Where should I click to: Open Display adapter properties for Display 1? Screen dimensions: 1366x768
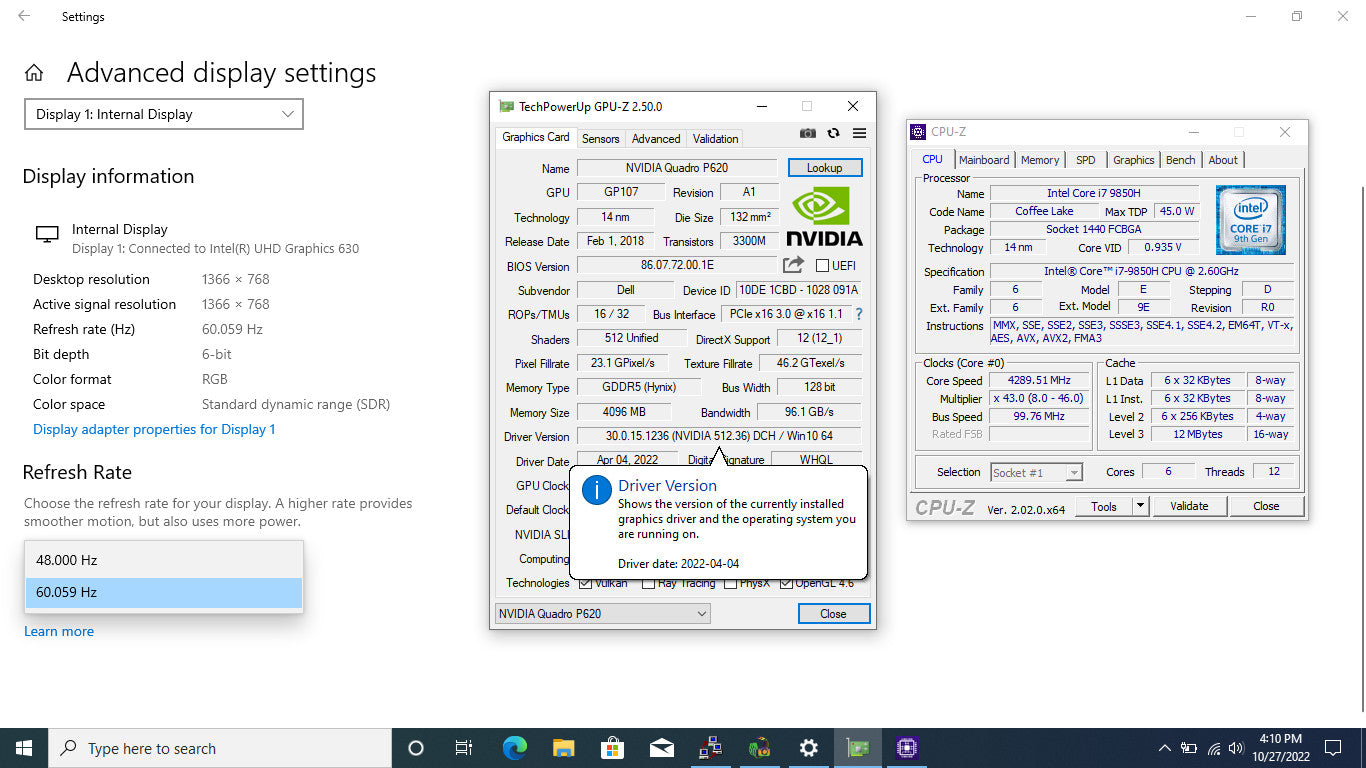tap(154, 429)
